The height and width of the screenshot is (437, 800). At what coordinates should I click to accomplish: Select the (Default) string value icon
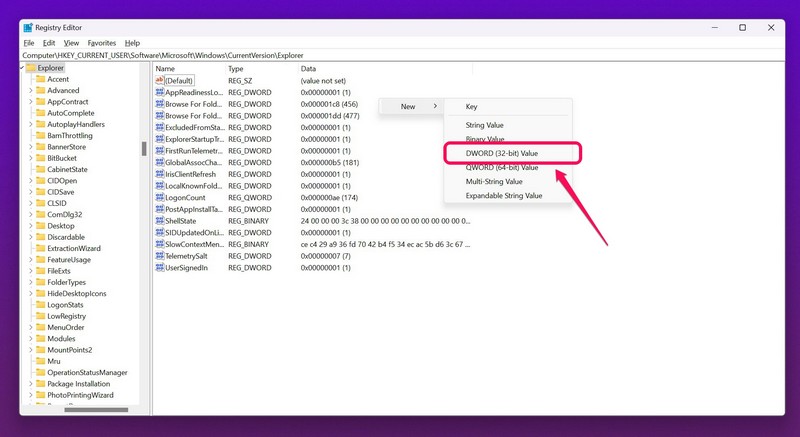click(159, 80)
